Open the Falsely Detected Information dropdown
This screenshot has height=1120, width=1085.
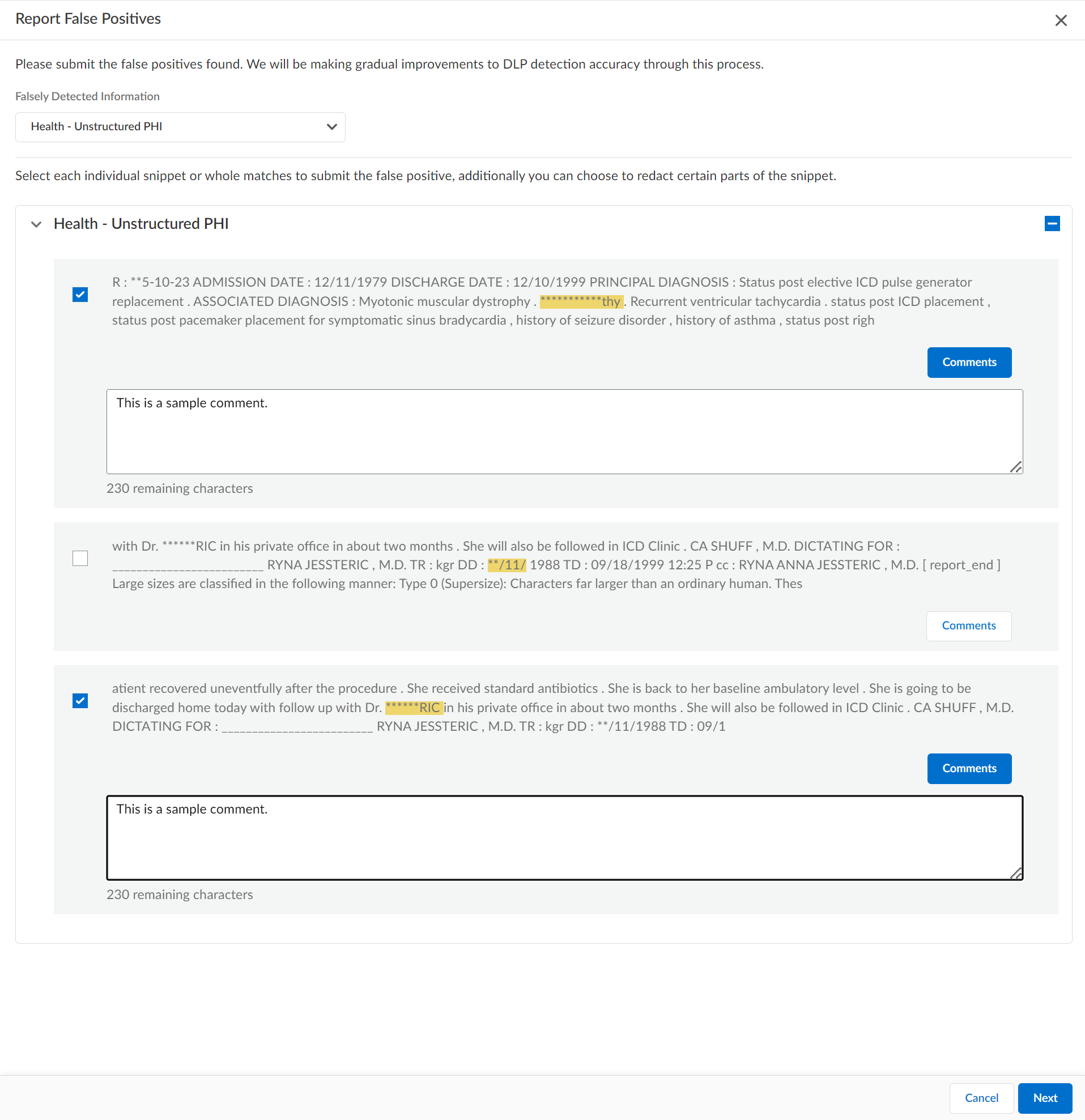180,127
